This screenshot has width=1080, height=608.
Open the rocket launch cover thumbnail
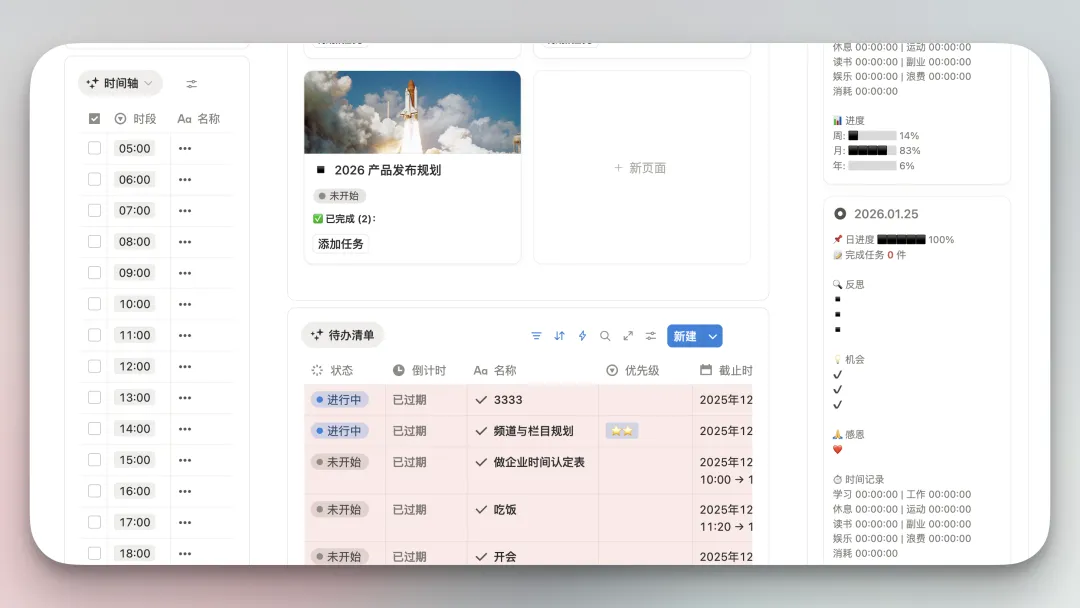click(412, 112)
